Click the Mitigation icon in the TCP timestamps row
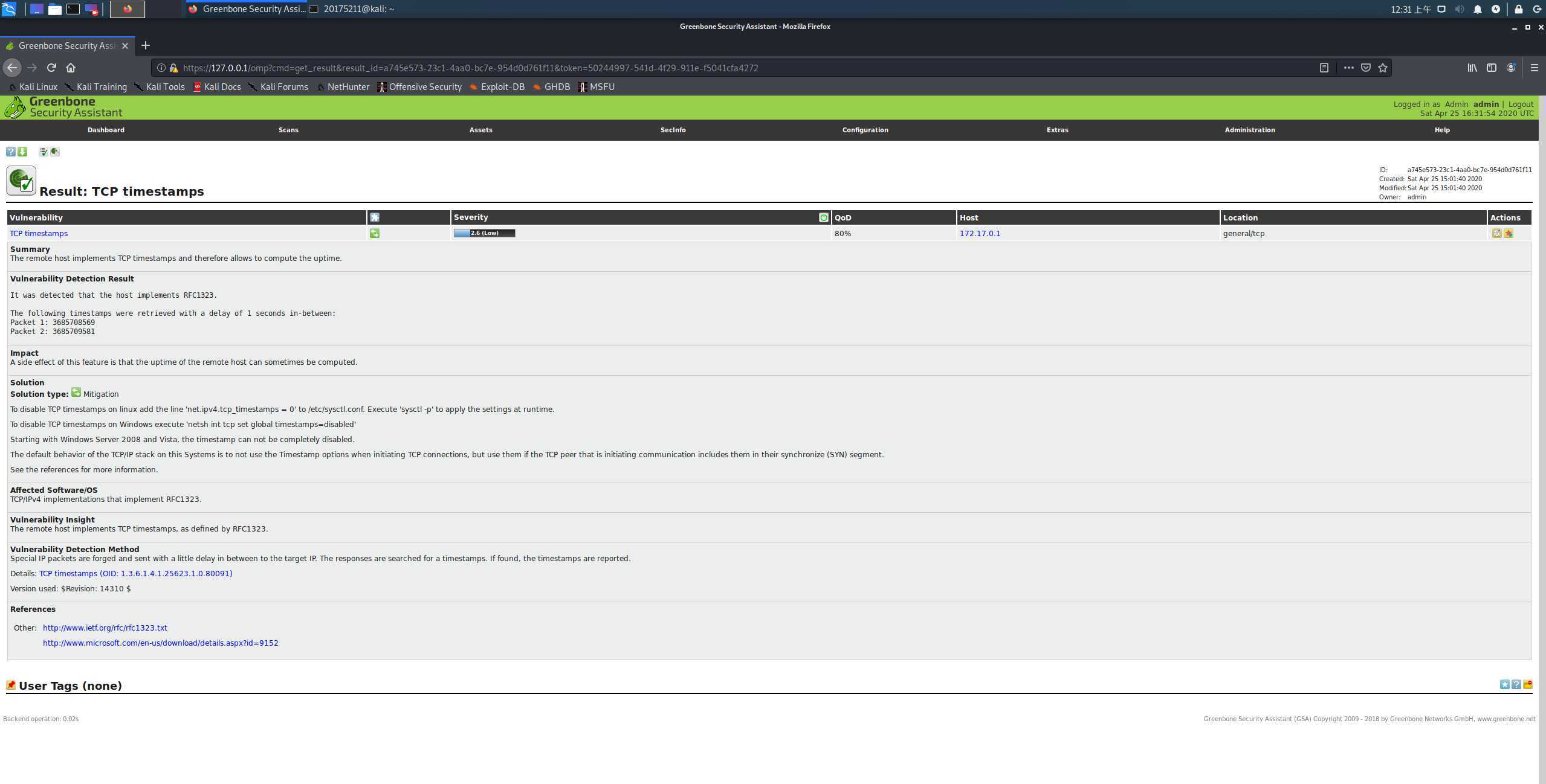The width and height of the screenshot is (1546, 784). coord(375,233)
